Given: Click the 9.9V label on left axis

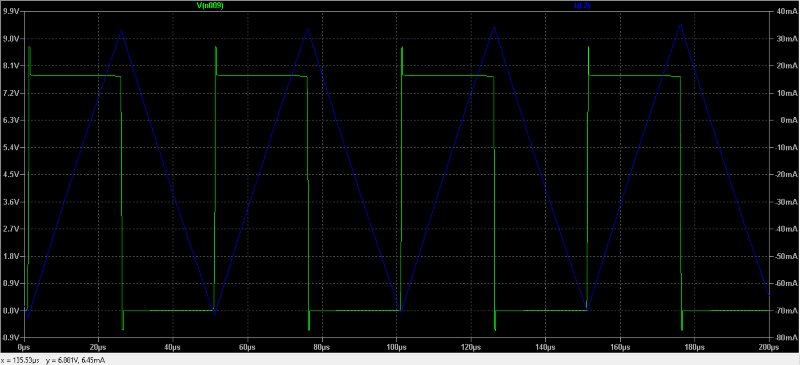Looking at the screenshot, I should point(11,11).
